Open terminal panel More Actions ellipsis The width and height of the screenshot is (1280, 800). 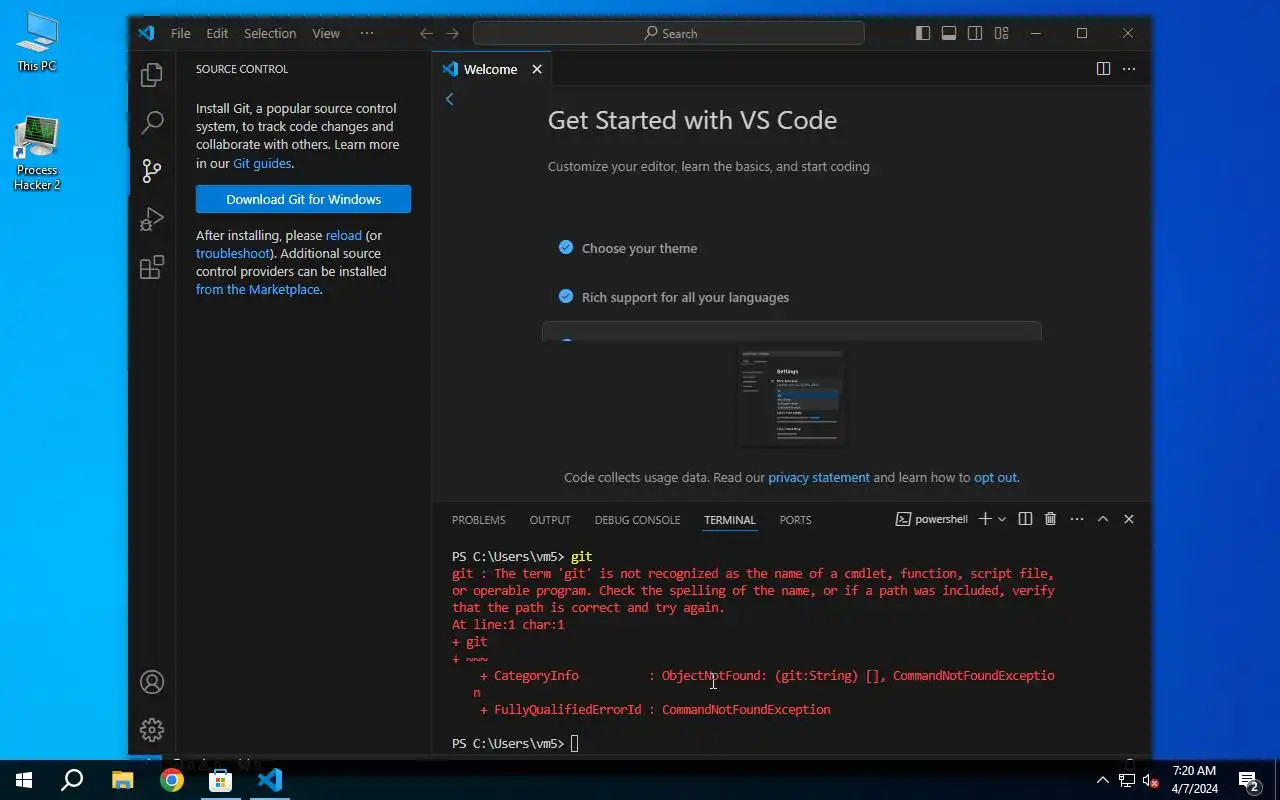click(x=1077, y=519)
